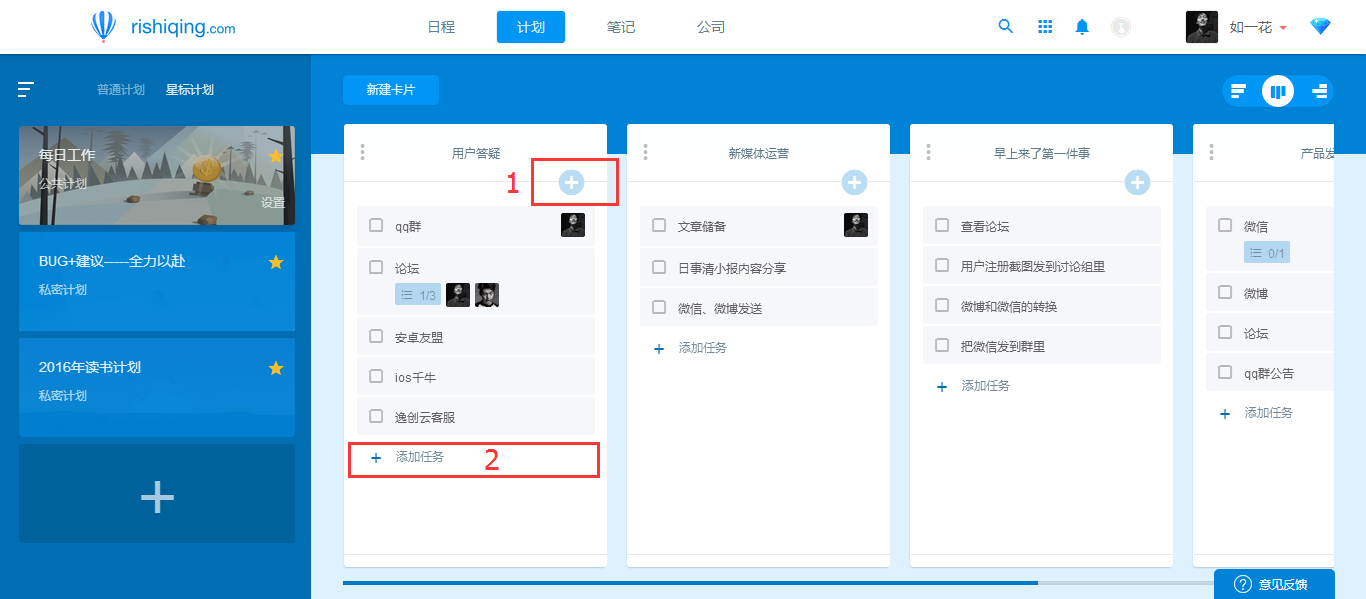Image resolution: width=1366 pixels, height=599 pixels.
Task: Click the blue diamond icon at top right
Action: [x=1320, y=27]
